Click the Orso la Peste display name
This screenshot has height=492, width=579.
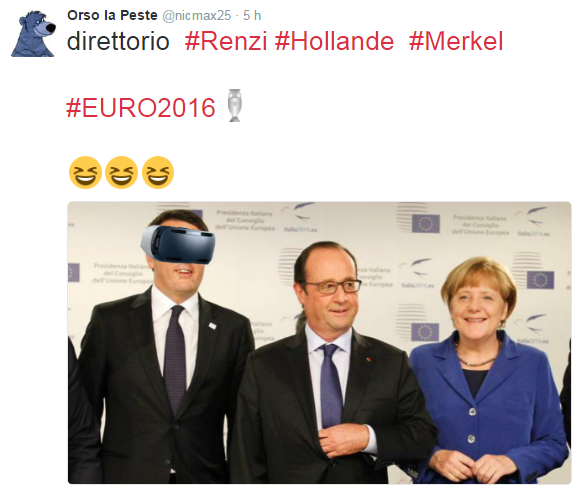click(112, 15)
